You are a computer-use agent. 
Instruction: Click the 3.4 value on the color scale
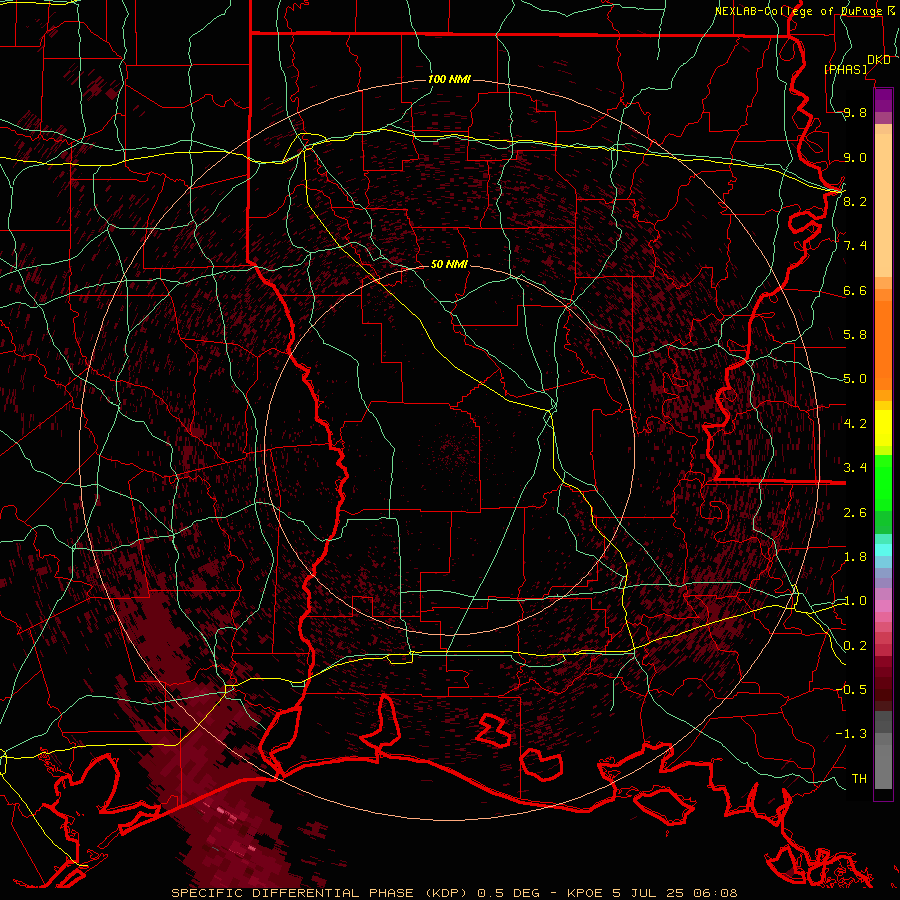point(854,467)
